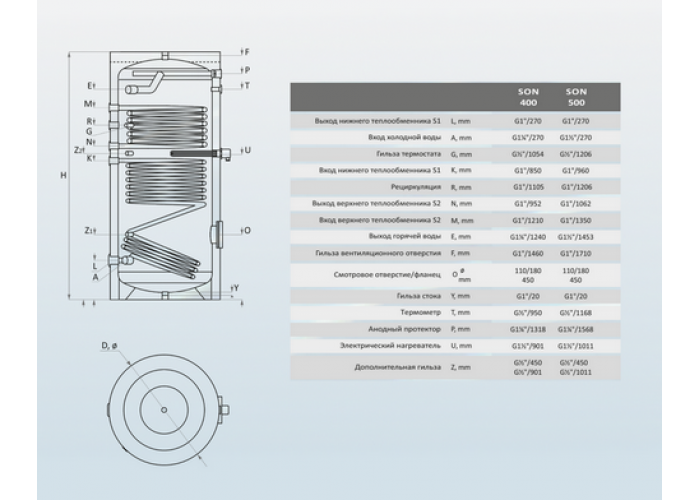Click the F label atop the tank diagram
This screenshot has width=700, height=500.
[247, 52]
